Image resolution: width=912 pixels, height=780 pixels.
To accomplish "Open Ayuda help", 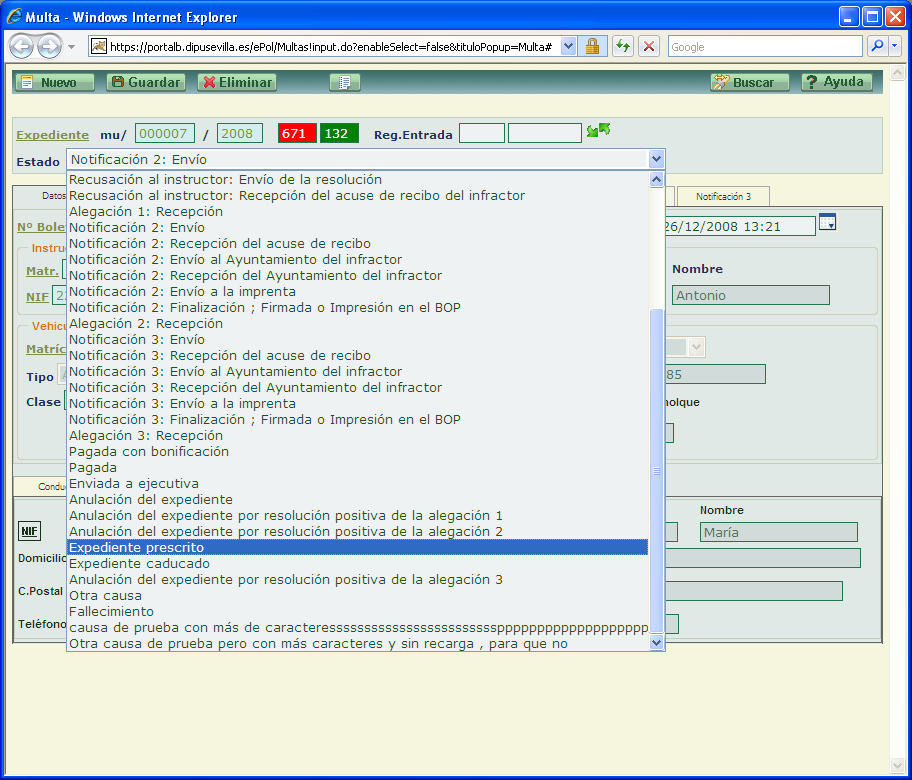I will [836, 83].
